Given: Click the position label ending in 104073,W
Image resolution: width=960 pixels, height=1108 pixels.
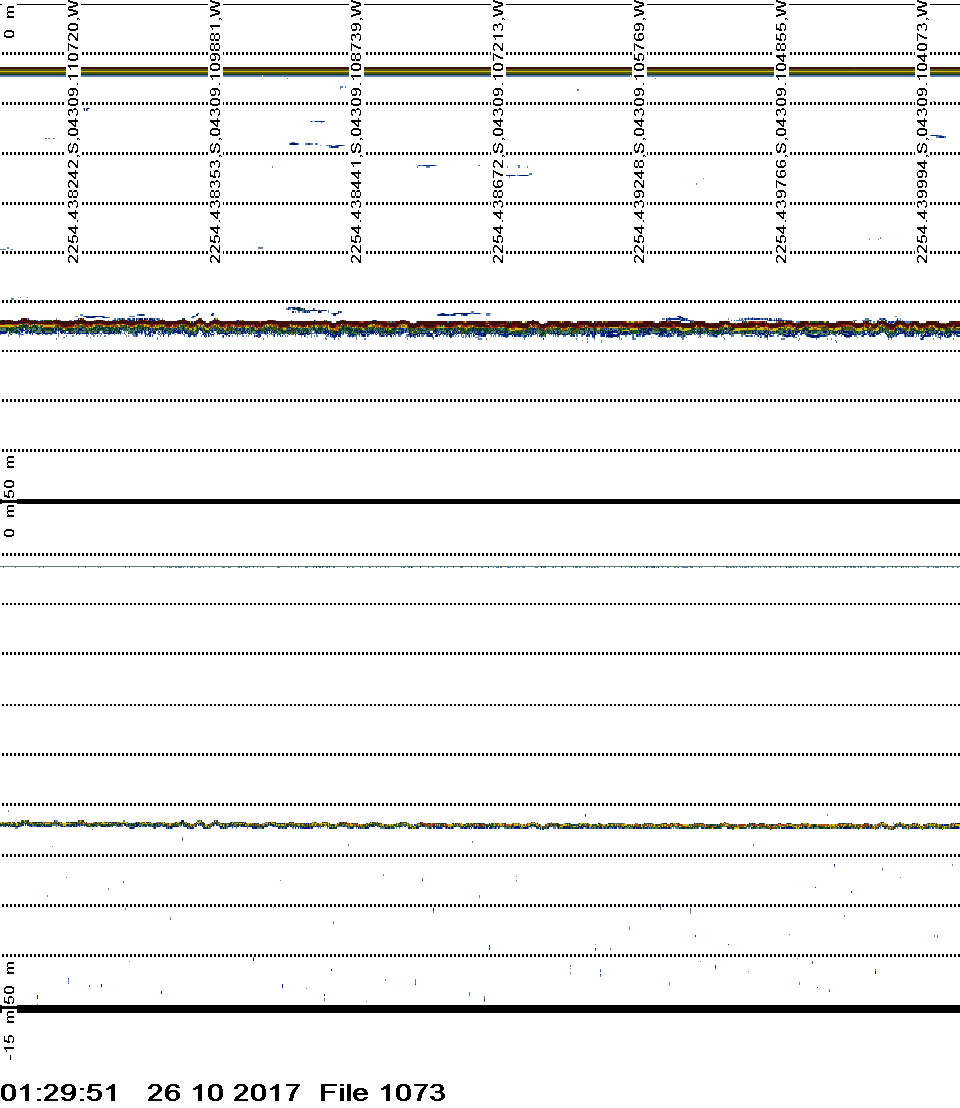Looking at the screenshot, I should tap(922, 131).
